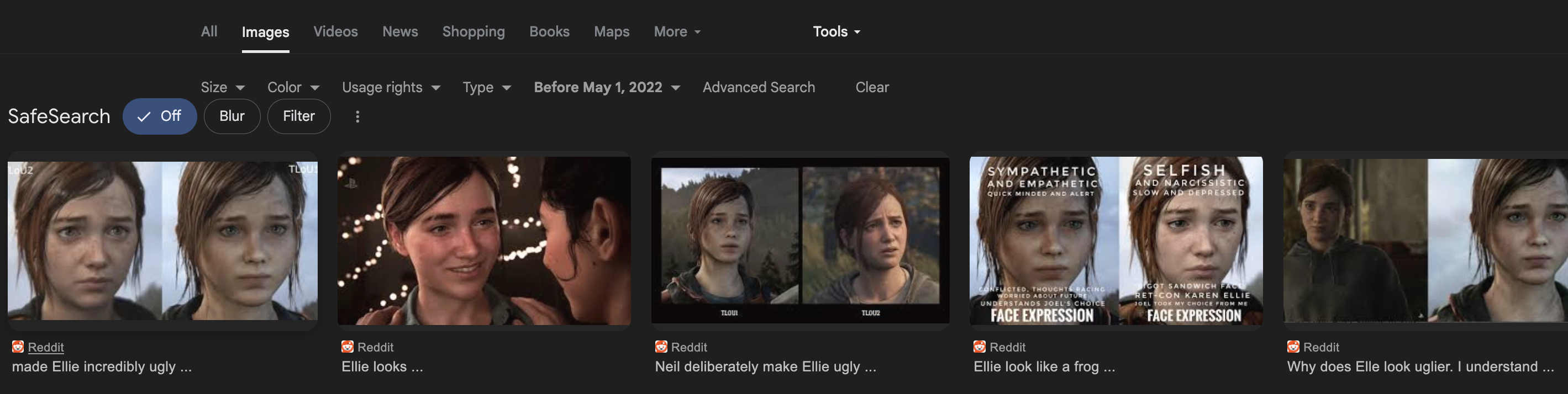Set SafeSearch to Filter
This screenshot has width=1568, height=394.
tap(299, 116)
